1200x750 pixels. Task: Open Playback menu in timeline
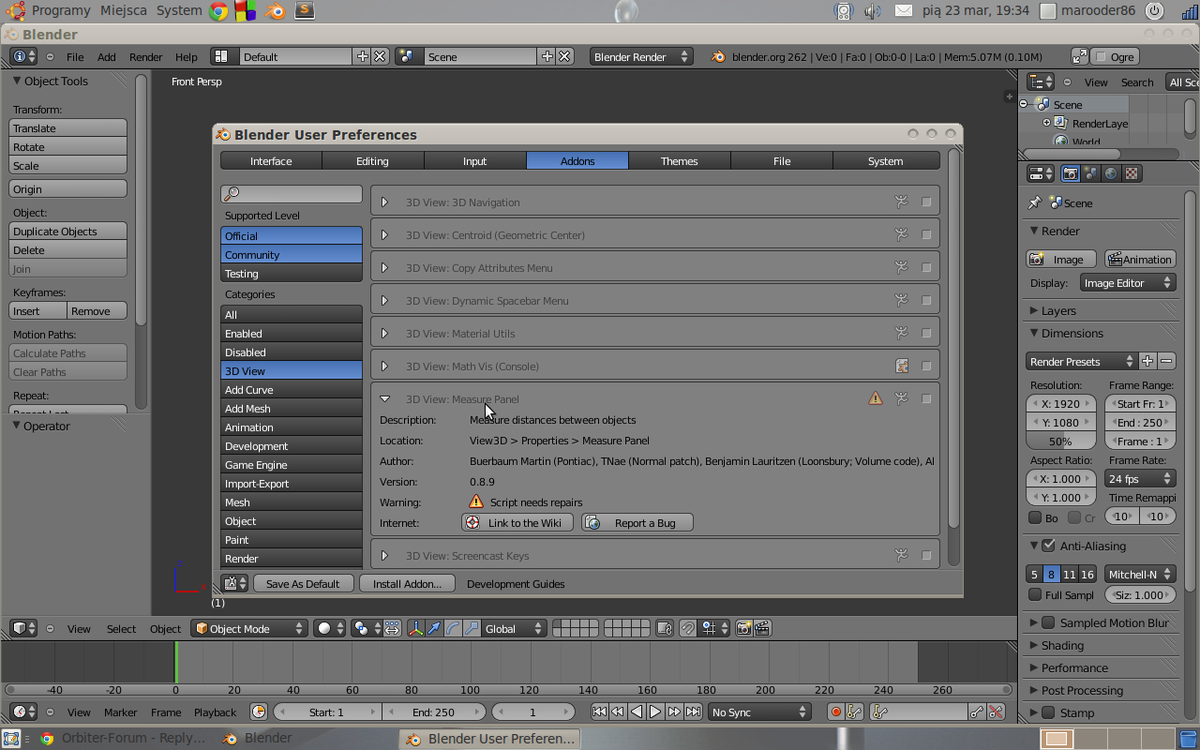[215, 712]
